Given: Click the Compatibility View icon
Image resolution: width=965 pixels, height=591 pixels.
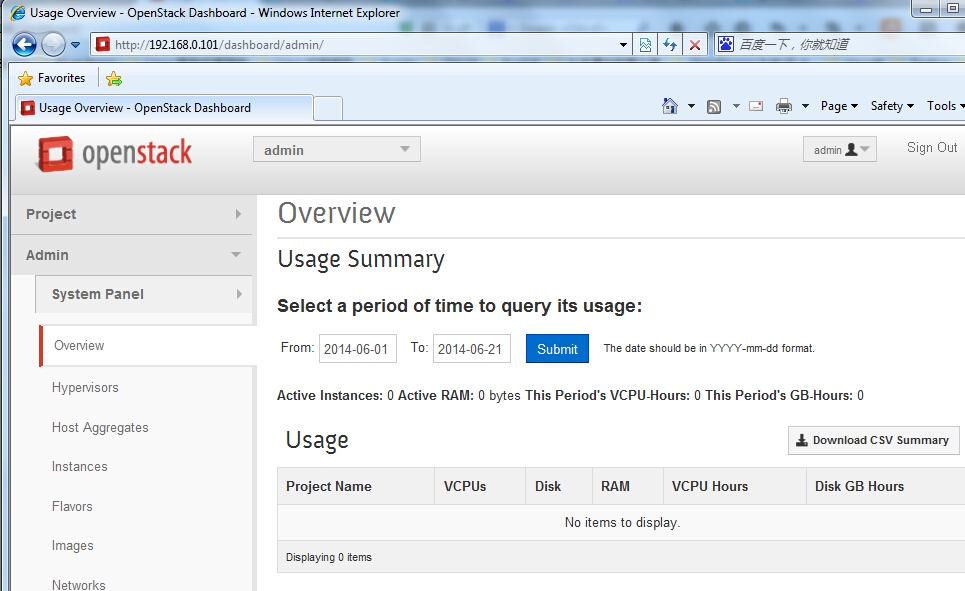Looking at the screenshot, I should [x=645, y=44].
